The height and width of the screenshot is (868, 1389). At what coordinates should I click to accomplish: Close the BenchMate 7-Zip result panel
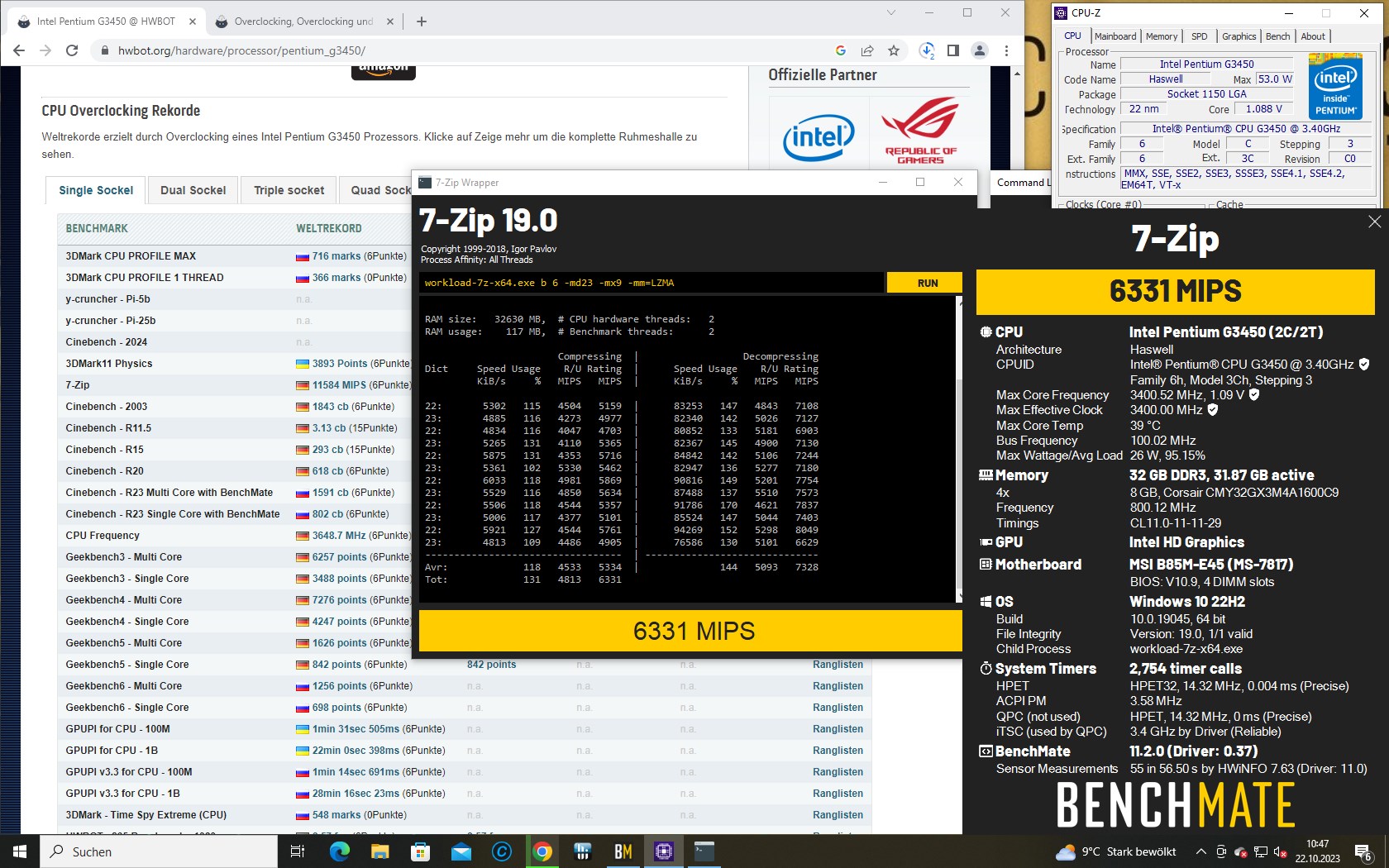coord(1374,222)
